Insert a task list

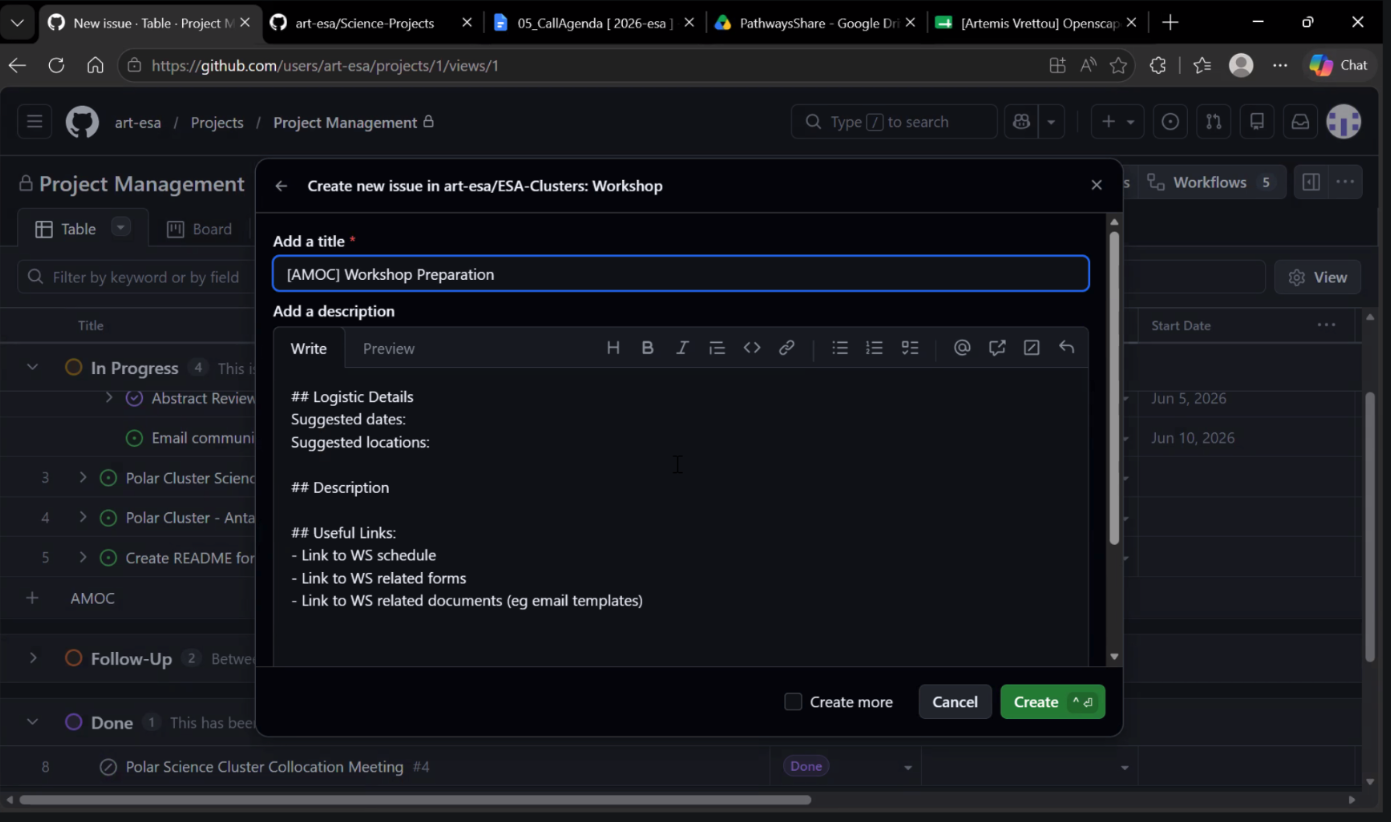coord(910,348)
